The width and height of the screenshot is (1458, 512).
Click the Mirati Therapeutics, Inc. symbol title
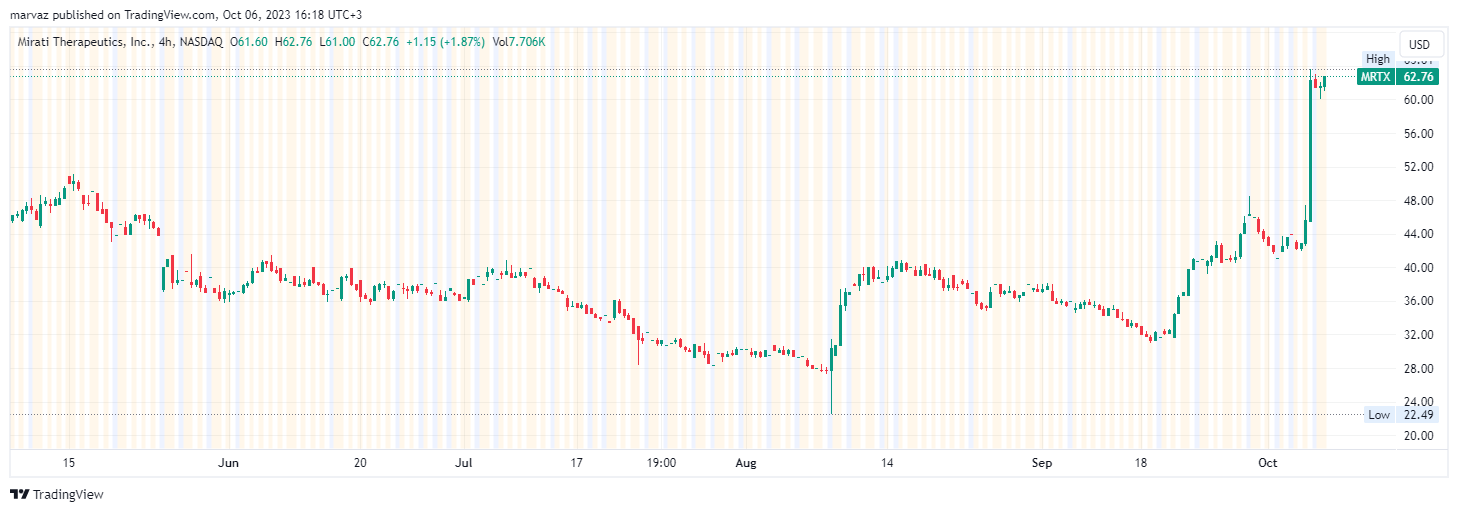click(85, 42)
